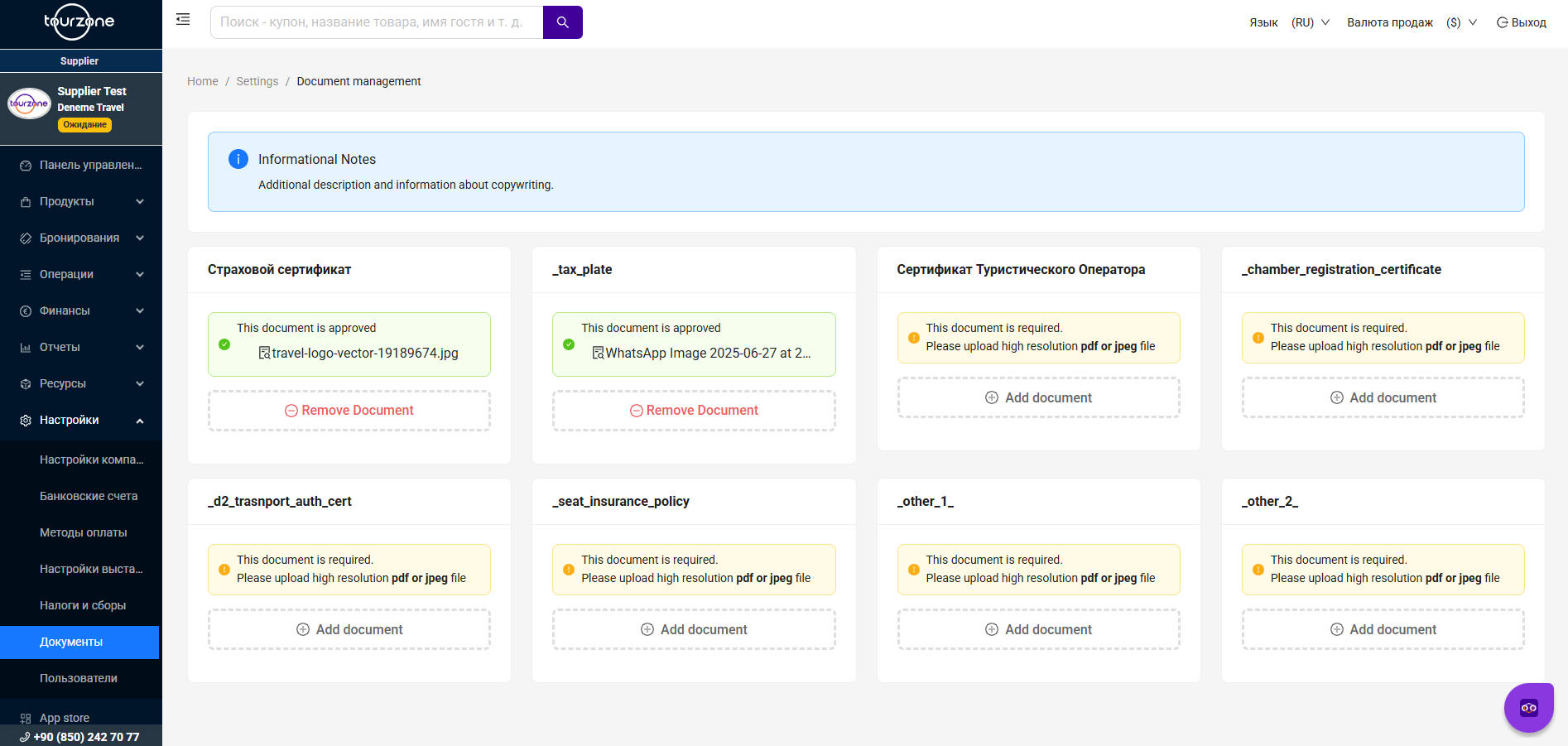Open the chat widget in the corner

pos(1528,707)
